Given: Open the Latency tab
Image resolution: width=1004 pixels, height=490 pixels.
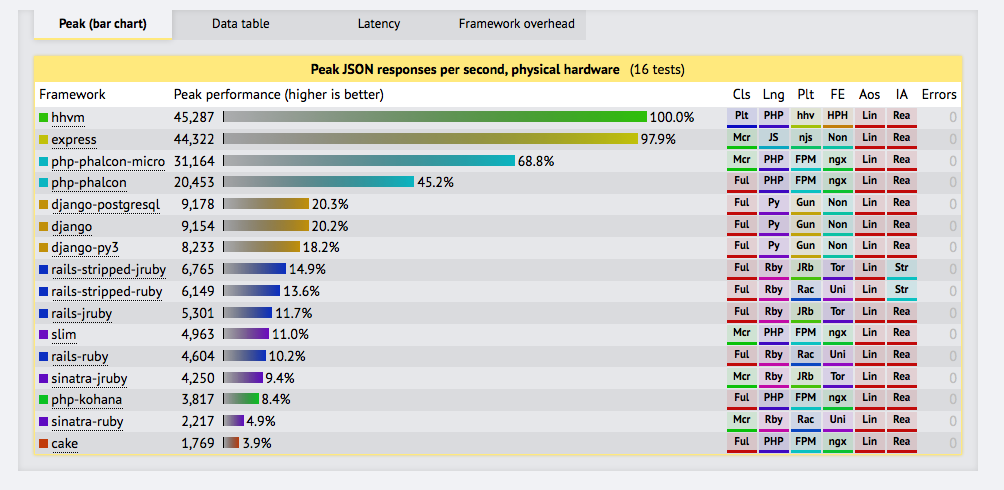Looking at the screenshot, I should 378,24.
